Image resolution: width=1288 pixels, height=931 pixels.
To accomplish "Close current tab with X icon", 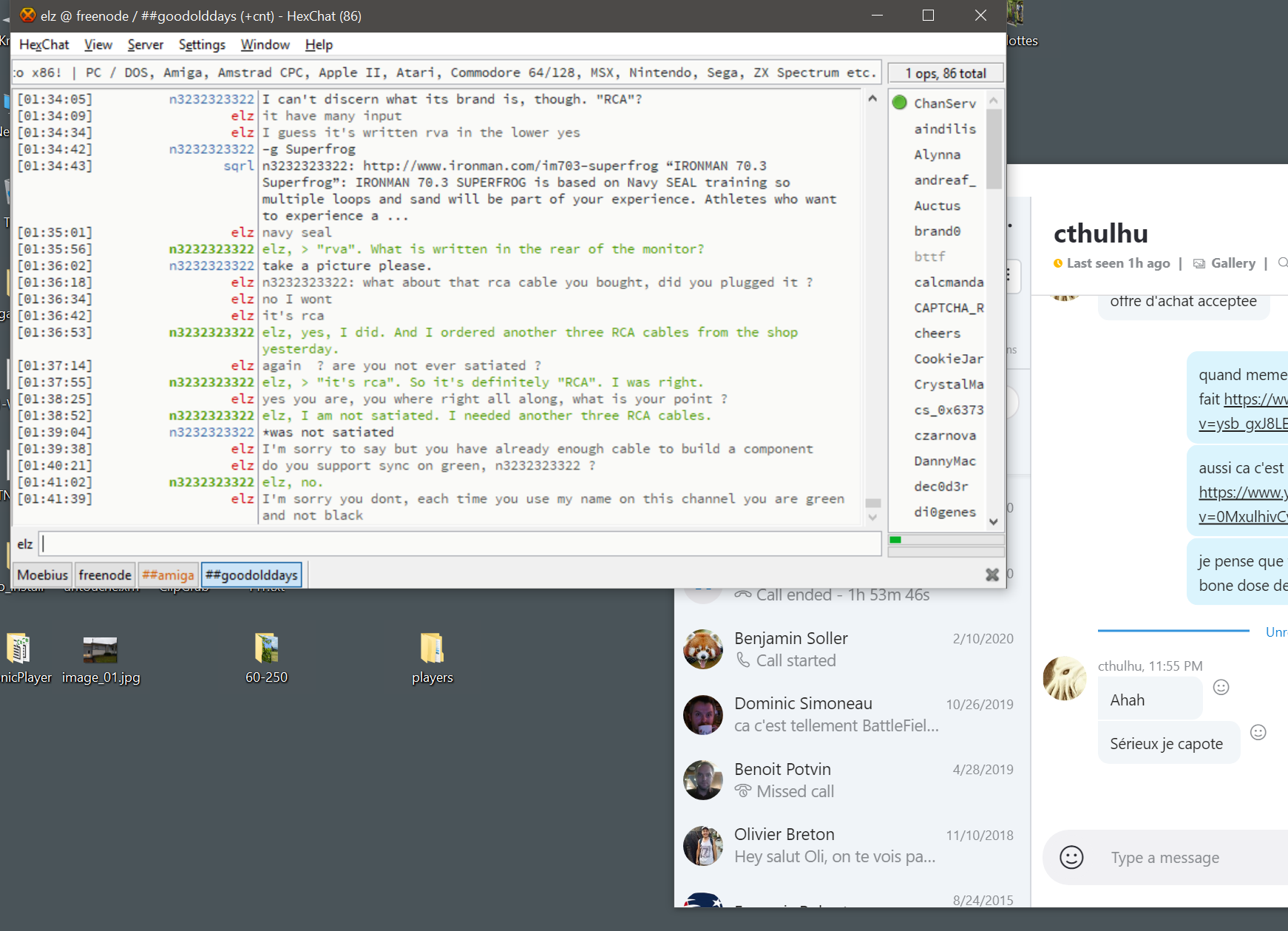I will 992,575.
